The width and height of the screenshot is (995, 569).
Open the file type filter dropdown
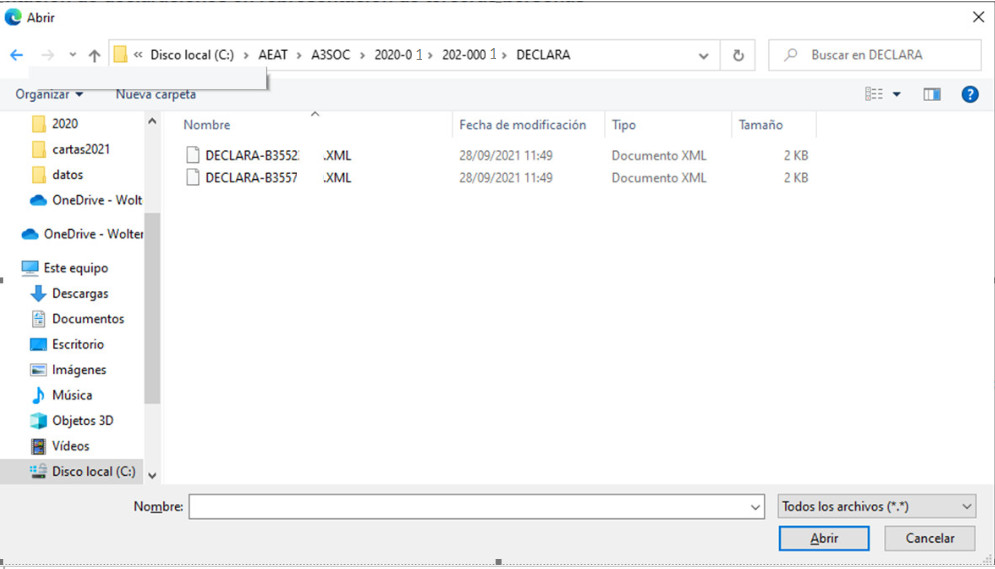click(x=876, y=506)
